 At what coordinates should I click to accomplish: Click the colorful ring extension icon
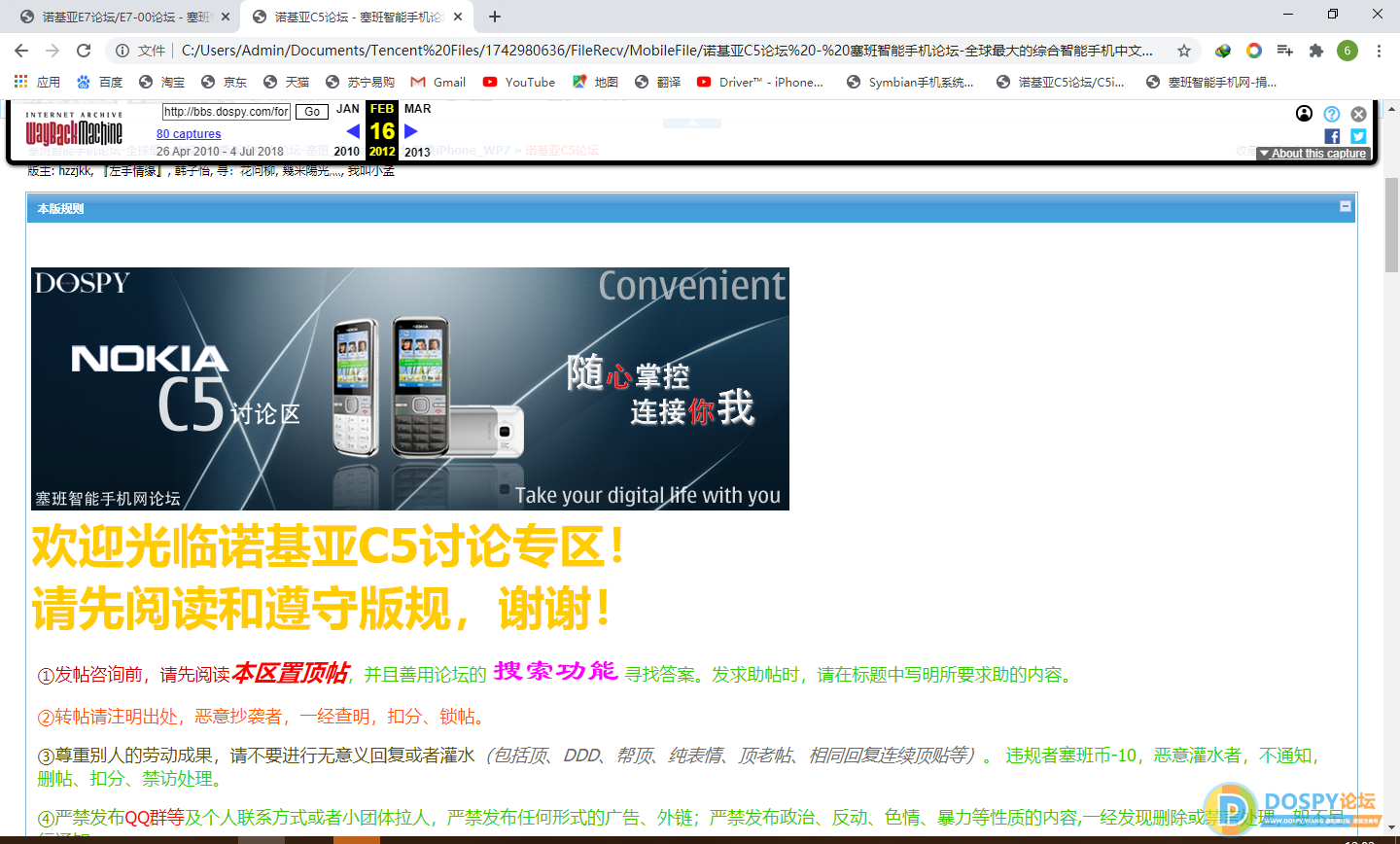click(1254, 51)
